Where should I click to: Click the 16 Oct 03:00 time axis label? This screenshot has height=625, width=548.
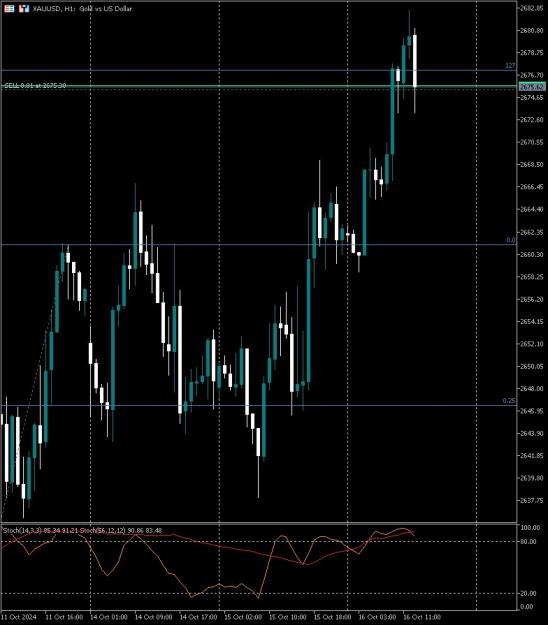point(377,617)
